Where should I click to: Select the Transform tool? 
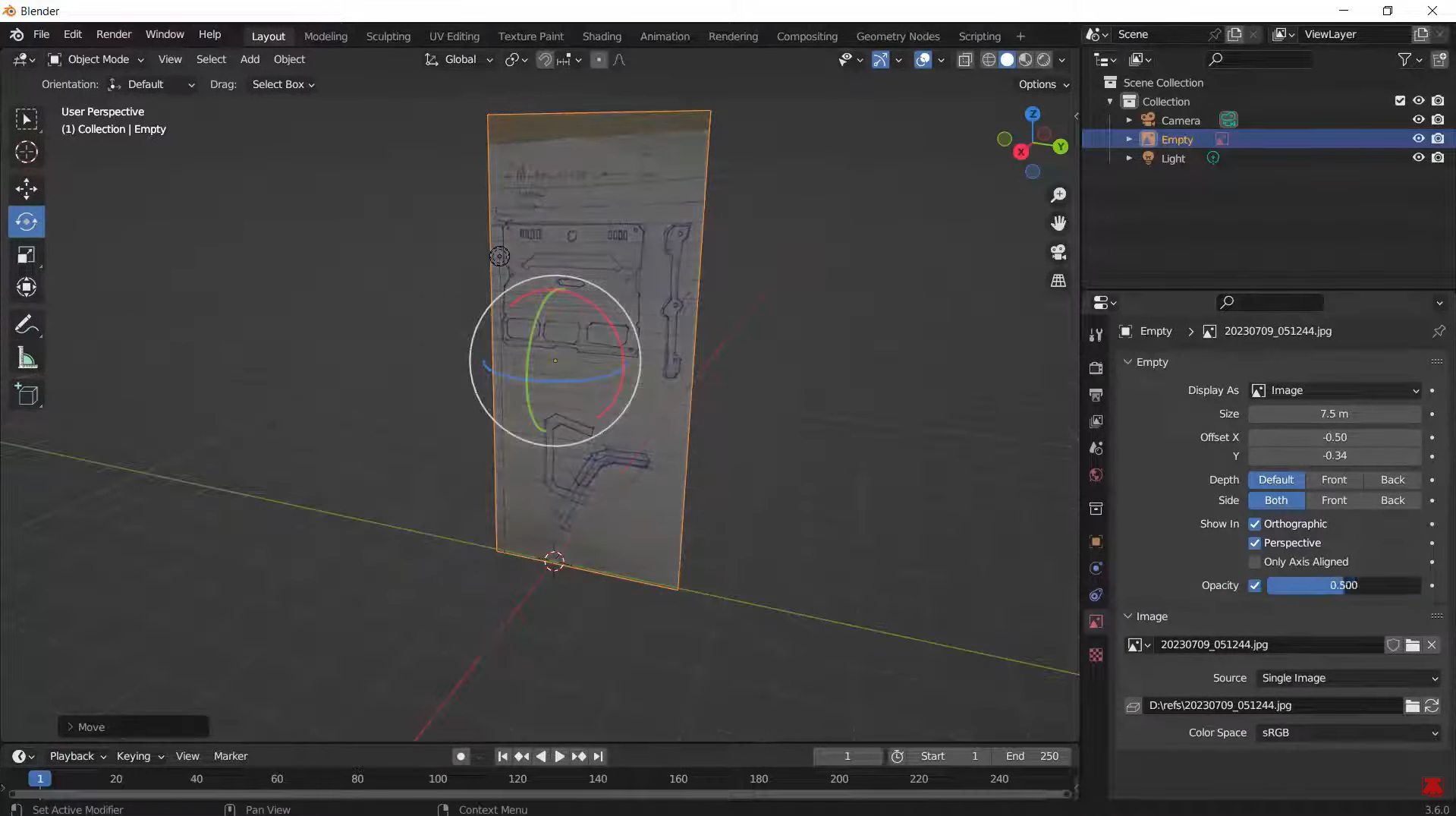[27, 287]
